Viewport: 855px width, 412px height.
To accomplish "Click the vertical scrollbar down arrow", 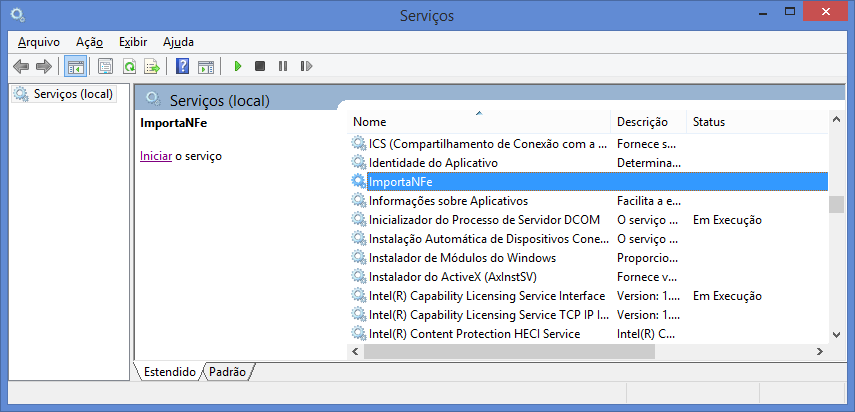I will pos(835,334).
